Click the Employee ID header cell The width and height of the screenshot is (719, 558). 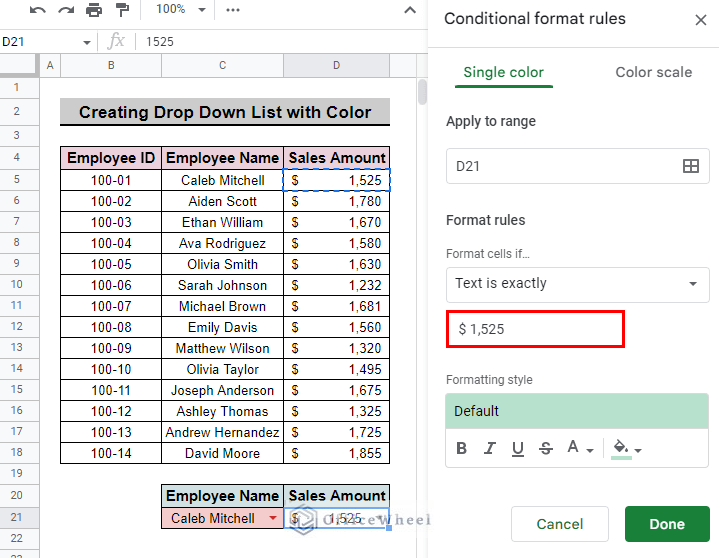point(111,158)
